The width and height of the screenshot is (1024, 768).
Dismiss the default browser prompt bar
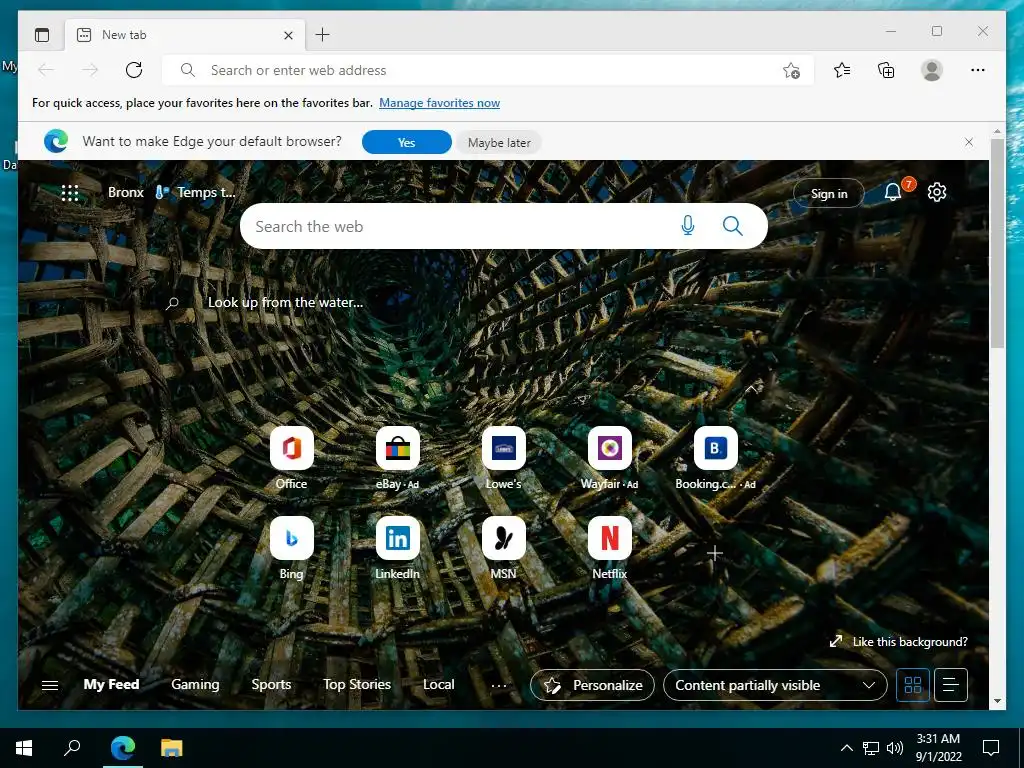click(x=969, y=142)
